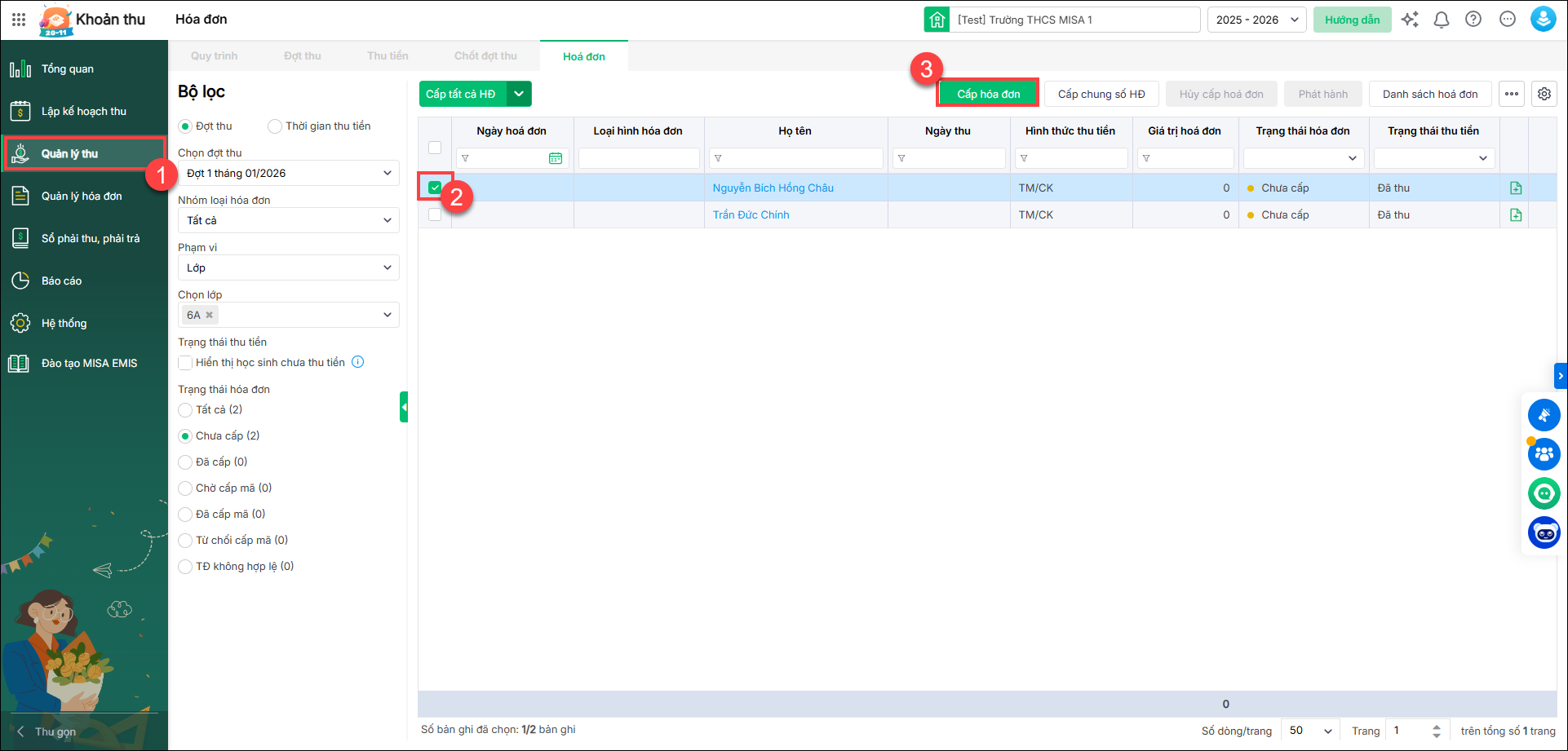
Task: Open Quản lý hóa đơn in sidebar
Action: pyautogui.click(x=82, y=196)
